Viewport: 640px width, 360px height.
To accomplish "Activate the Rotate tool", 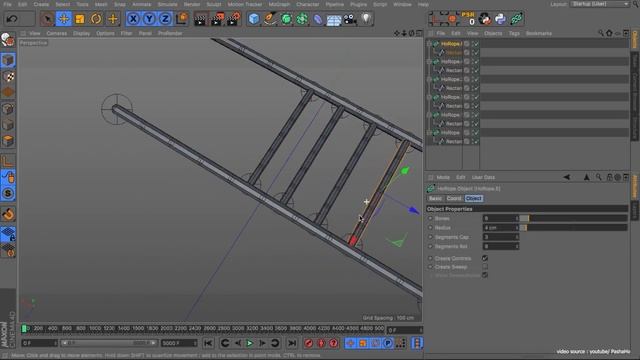I will point(96,19).
